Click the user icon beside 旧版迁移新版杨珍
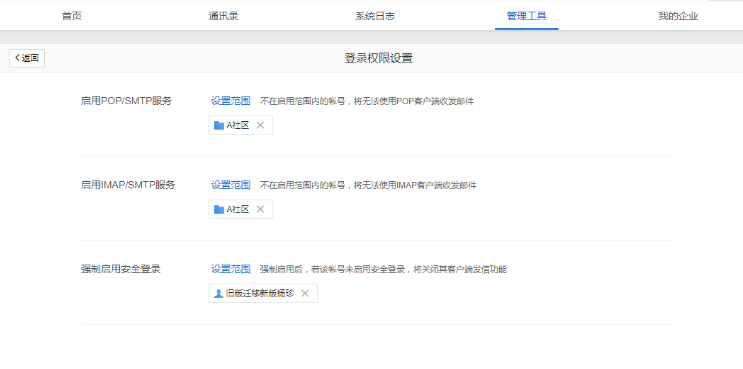743x369 pixels. point(218,294)
